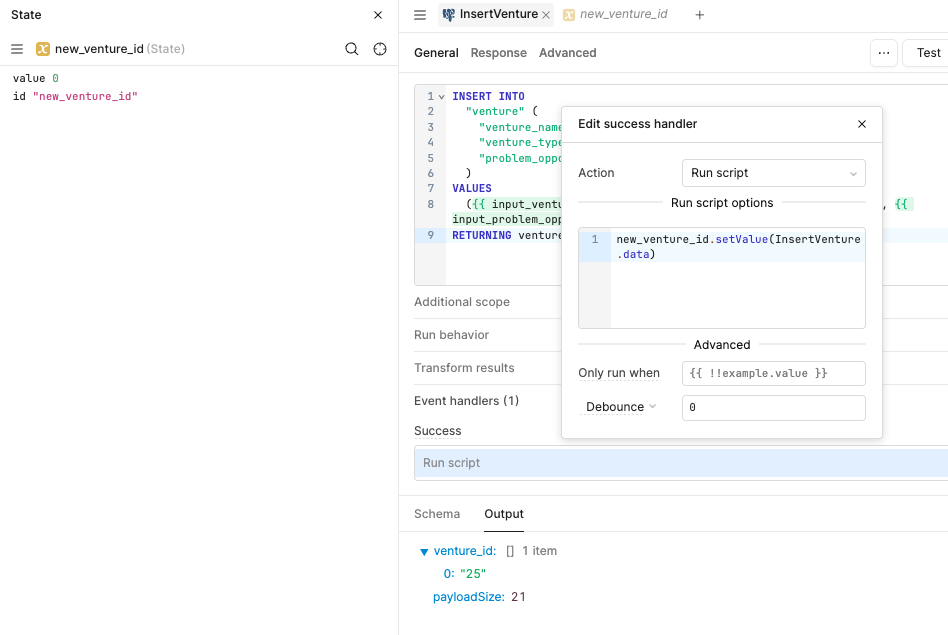Viewport: 948px width, 635px height.
Task: Close the InsertVenture tab
Action: (x=546, y=15)
